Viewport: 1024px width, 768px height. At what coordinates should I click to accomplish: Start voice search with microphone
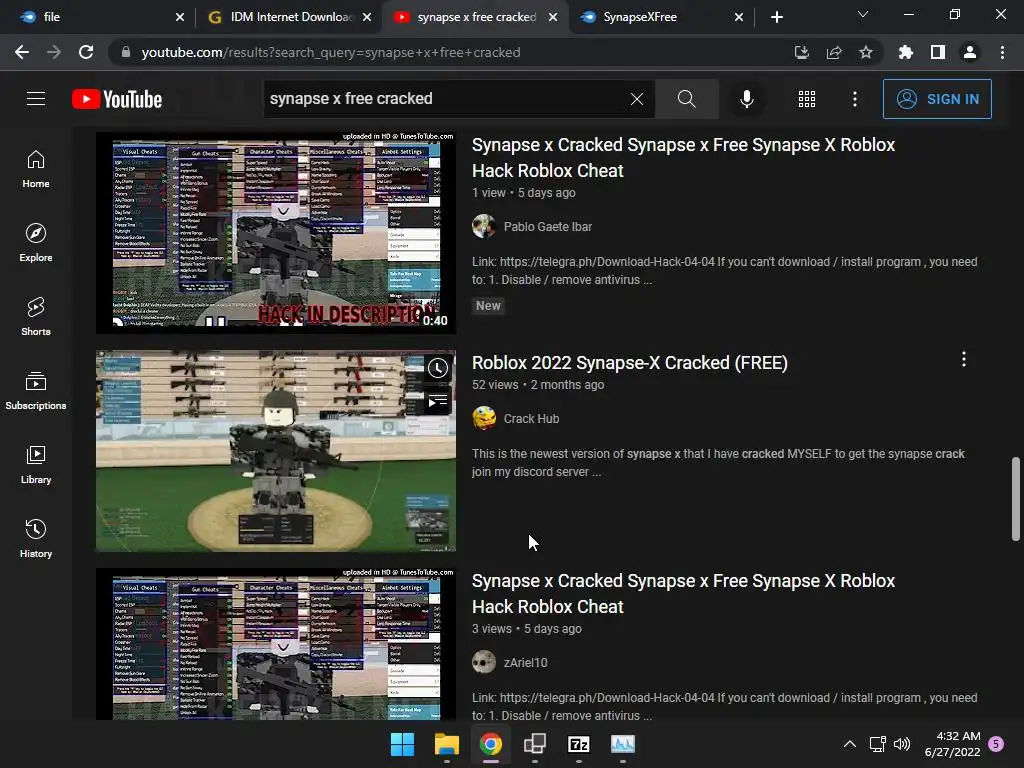pyautogui.click(x=746, y=99)
